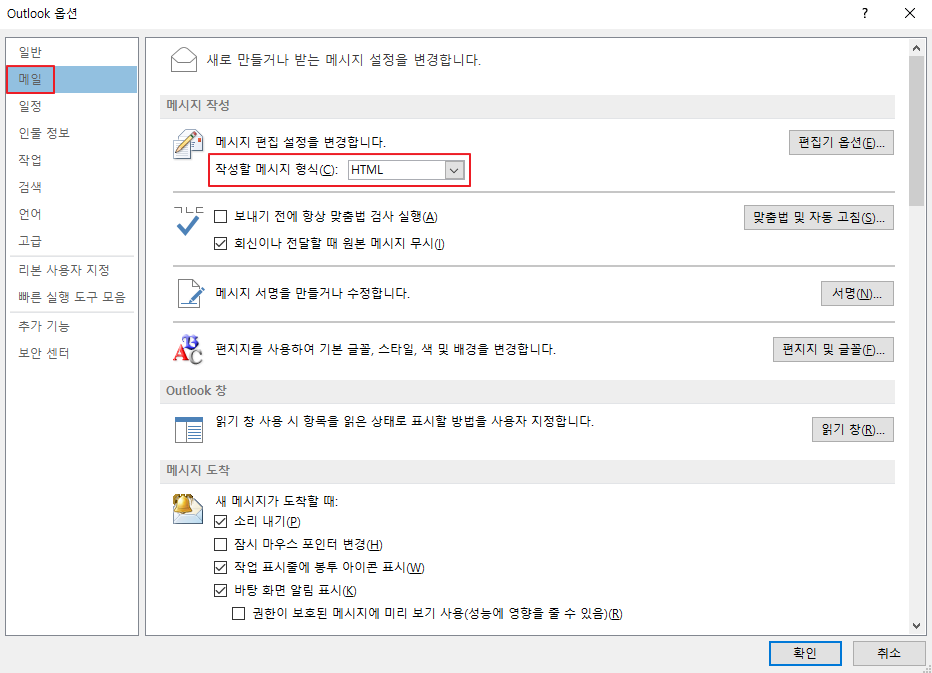Click the bell envelope message arrival icon
This screenshot has width=932, height=673.
(x=187, y=509)
